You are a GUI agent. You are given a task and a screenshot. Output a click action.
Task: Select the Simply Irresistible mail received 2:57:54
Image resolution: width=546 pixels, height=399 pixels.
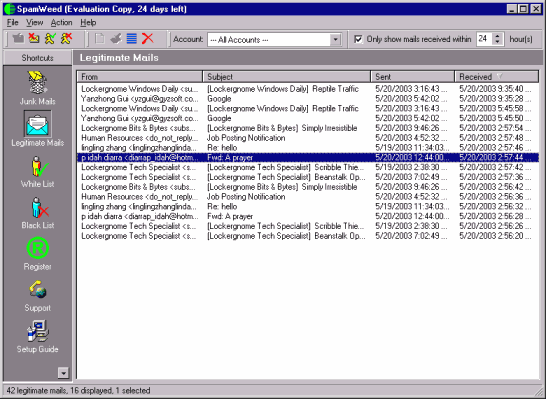(x=308, y=128)
